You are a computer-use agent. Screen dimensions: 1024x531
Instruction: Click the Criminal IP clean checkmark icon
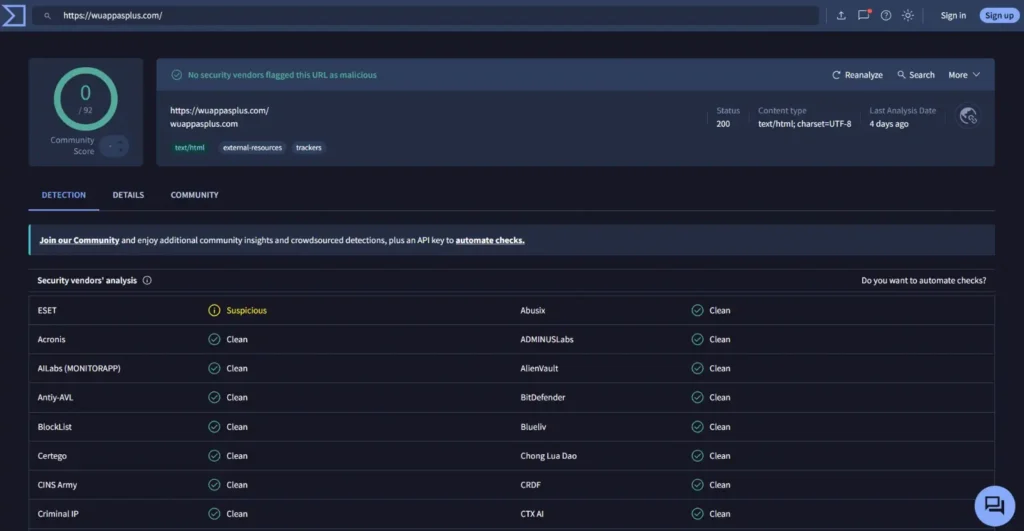(x=214, y=514)
